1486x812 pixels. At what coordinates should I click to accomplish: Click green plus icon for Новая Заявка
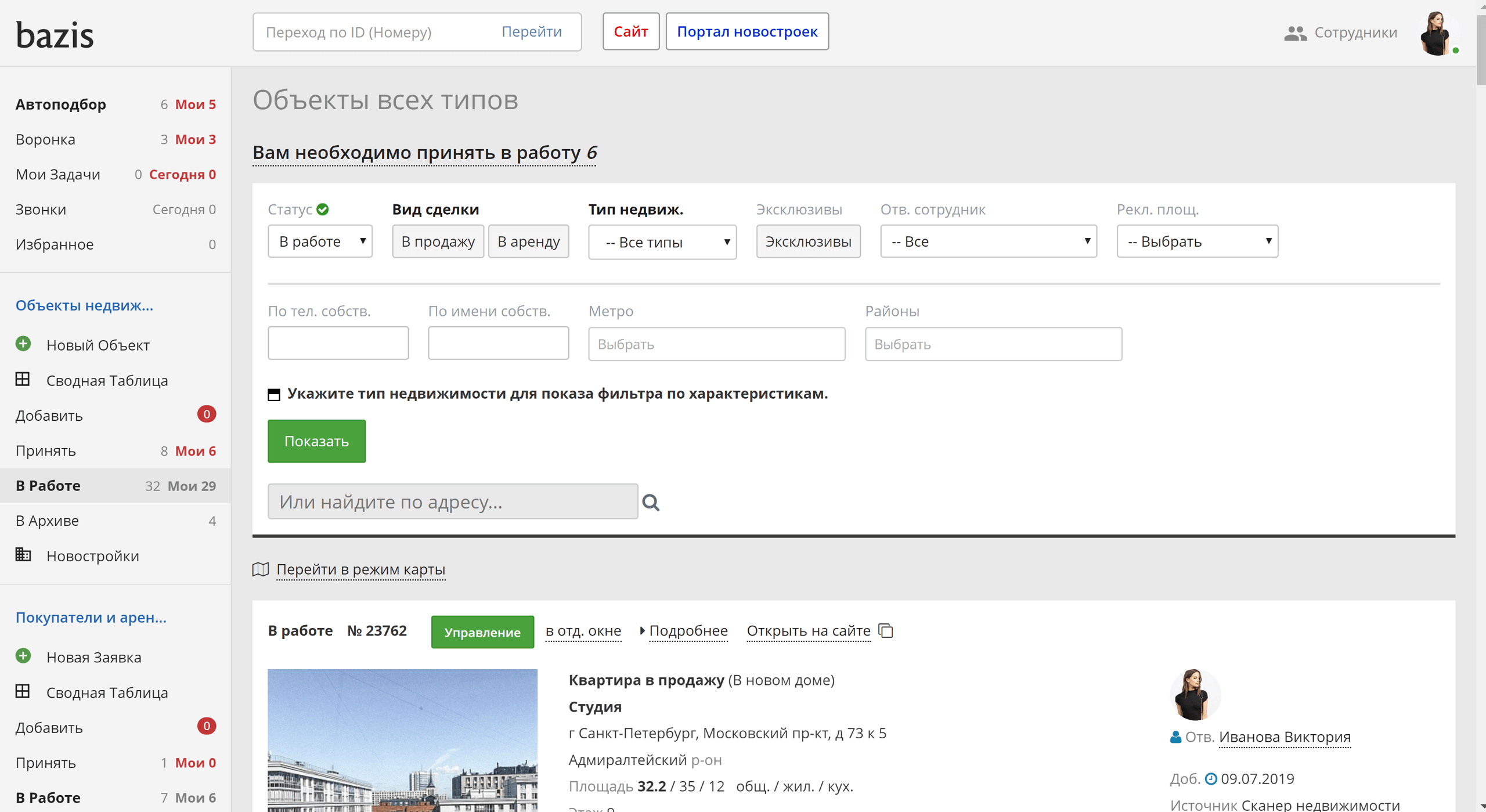coord(23,656)
